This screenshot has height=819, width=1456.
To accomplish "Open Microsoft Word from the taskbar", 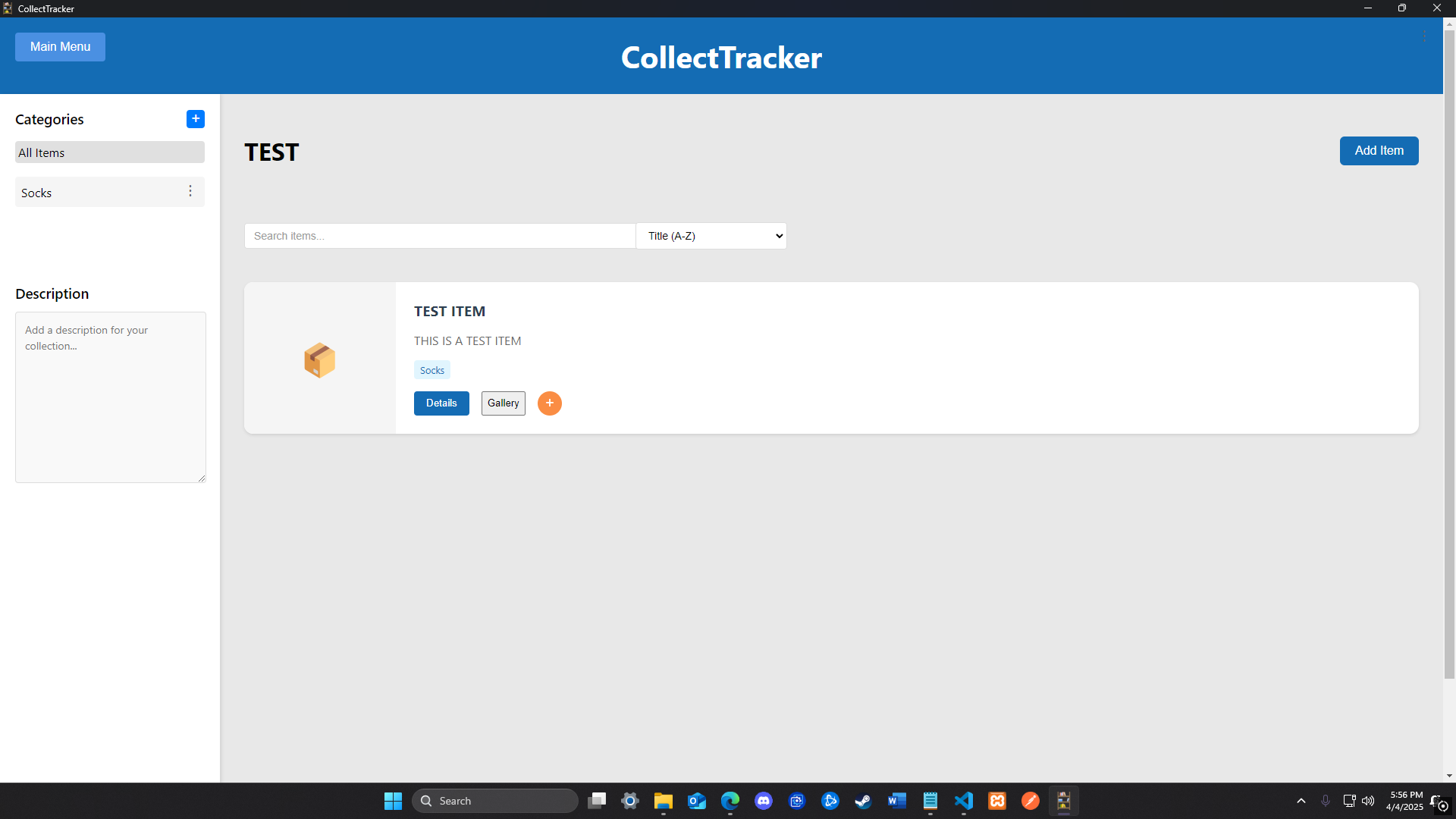I will pyautogui.click(x=897, y=801).
